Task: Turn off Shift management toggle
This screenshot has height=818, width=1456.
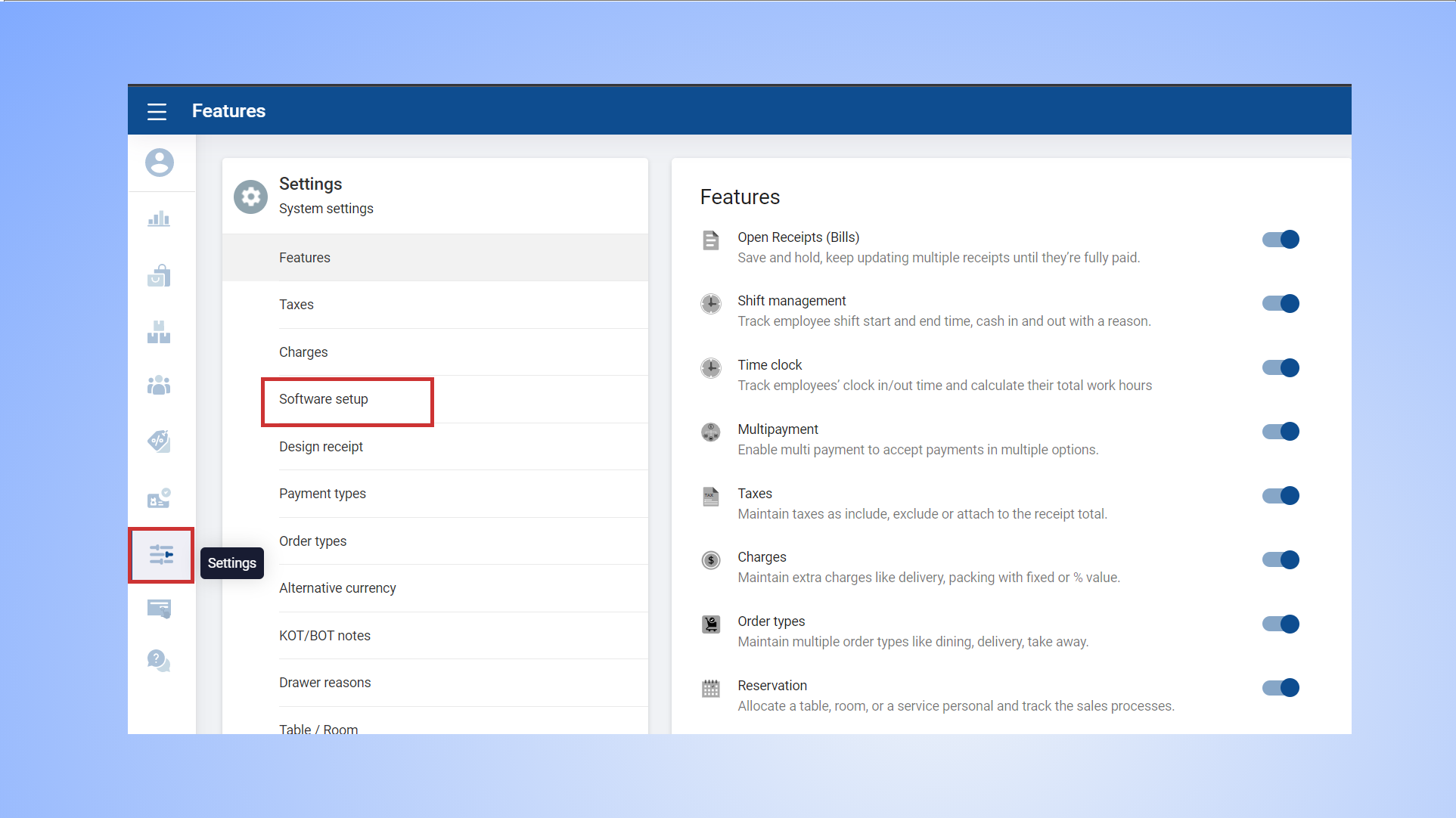Action: coord(1281,304)
